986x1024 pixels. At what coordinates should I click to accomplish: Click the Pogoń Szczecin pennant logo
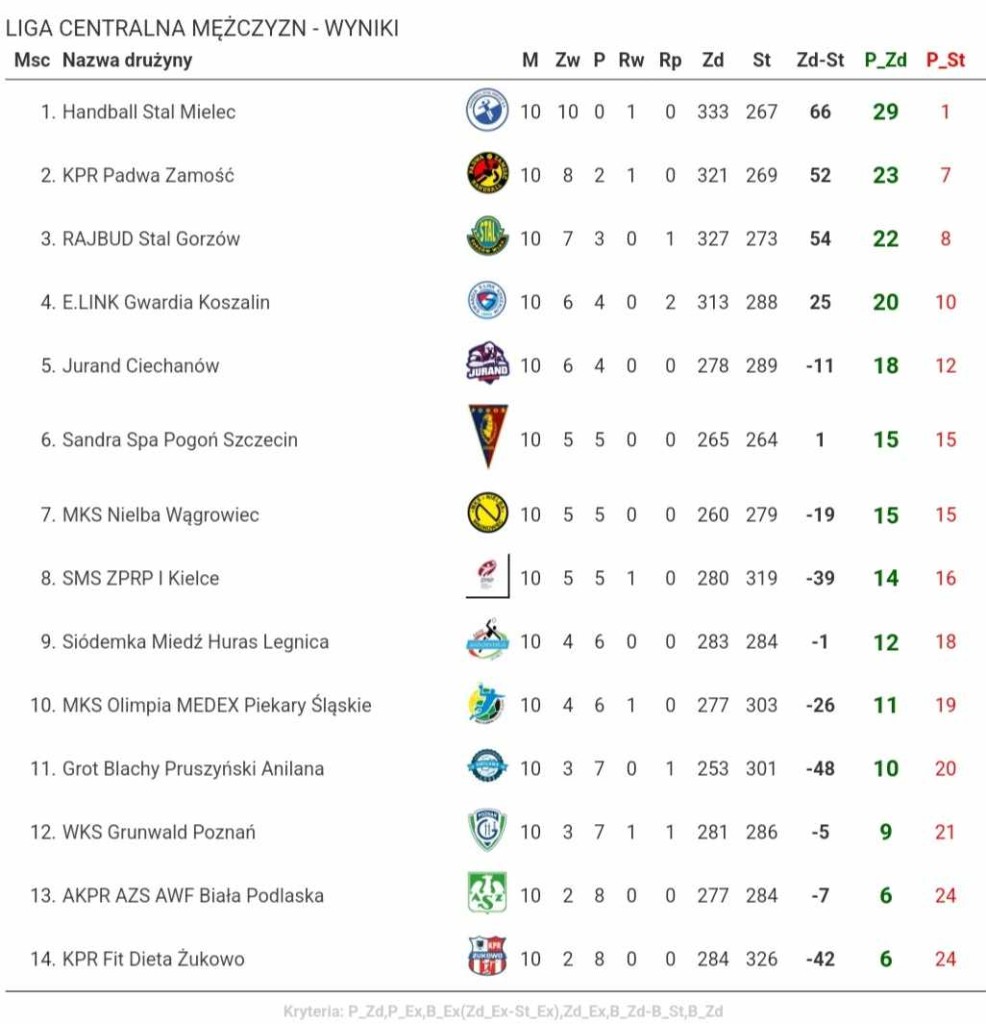click(488, 437)
